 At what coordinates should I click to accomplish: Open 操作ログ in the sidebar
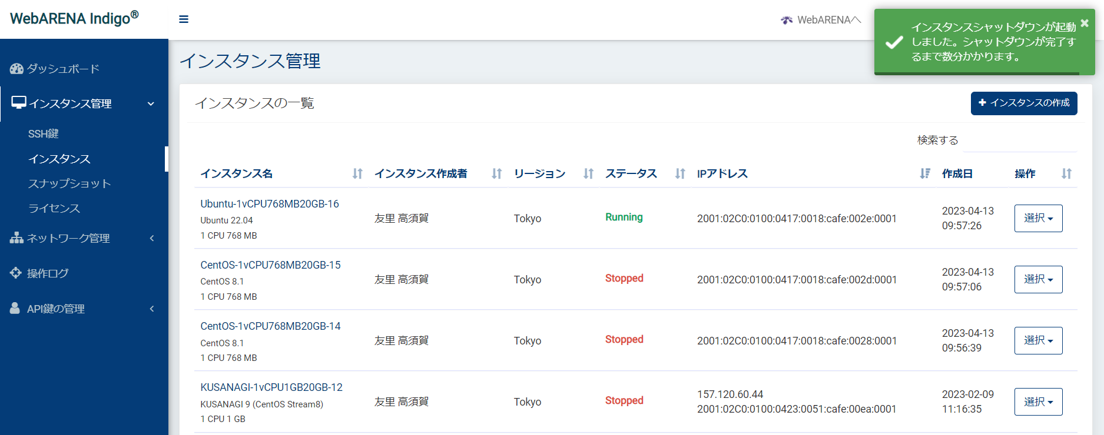tap(48, 273)
